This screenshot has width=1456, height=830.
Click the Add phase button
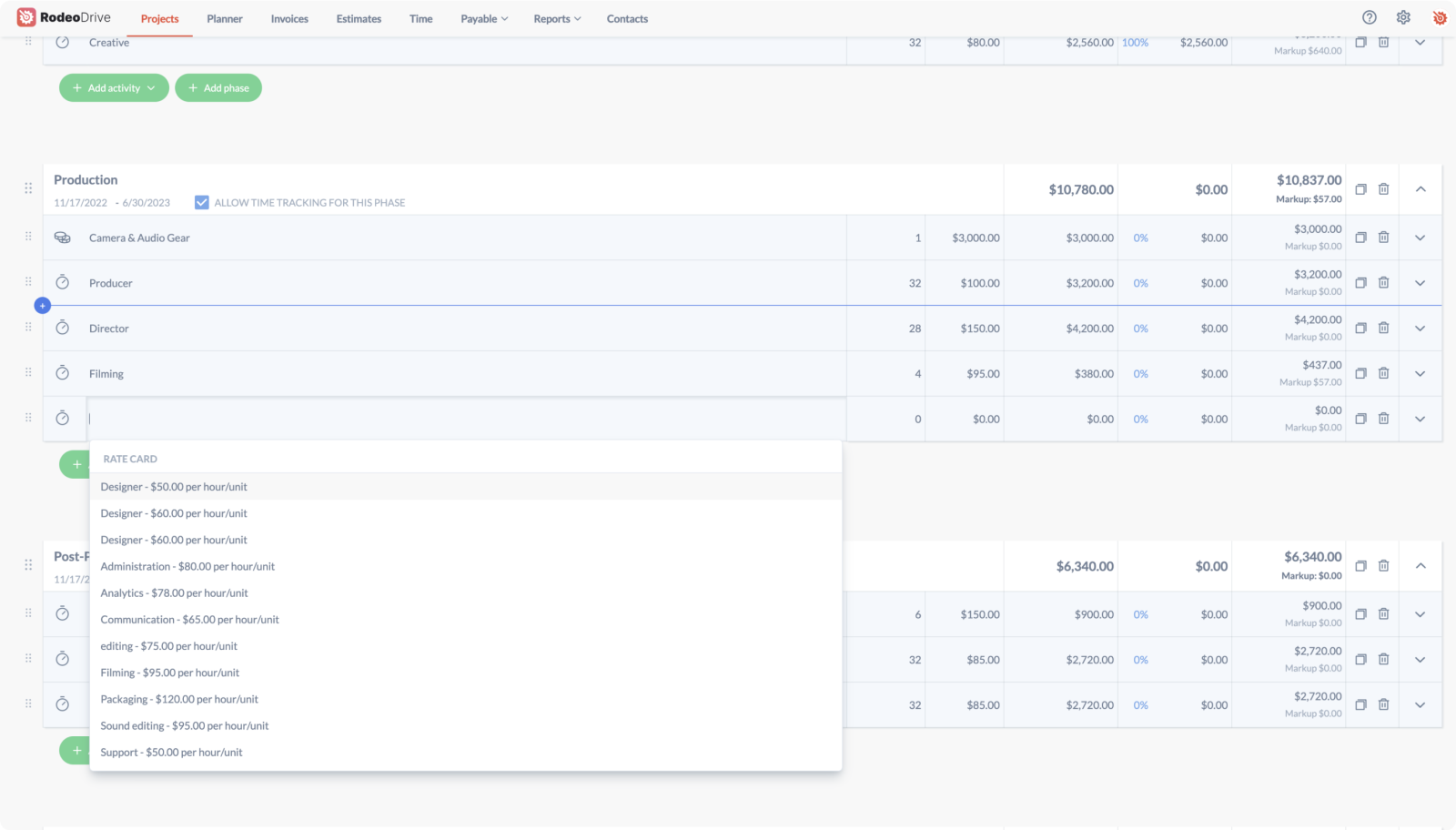click(218, 88)
